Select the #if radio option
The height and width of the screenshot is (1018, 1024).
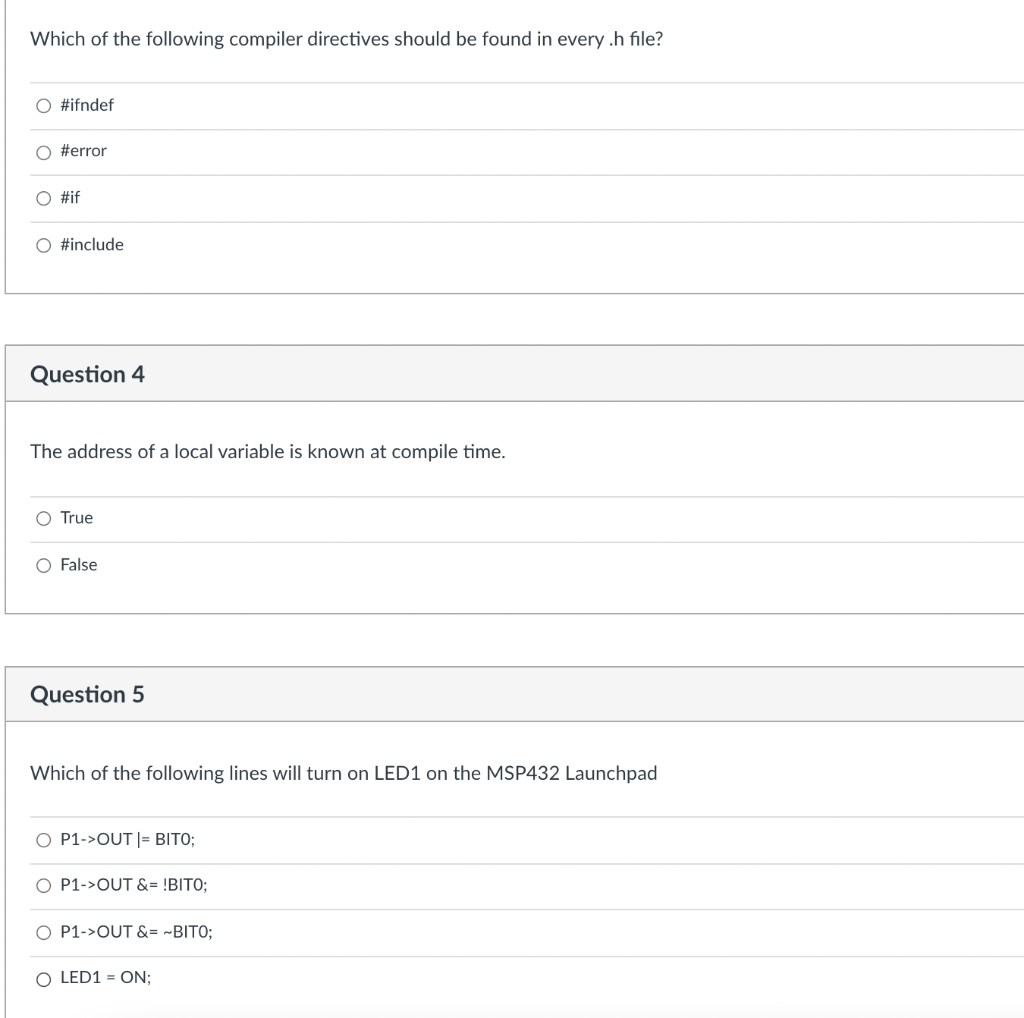click(43, 198)
